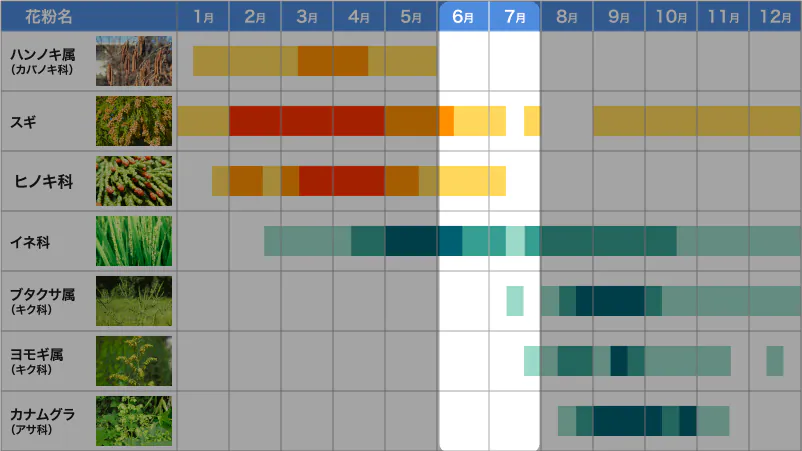
Task: Select the 3月 month column header
Action: [x=307, y=16]
